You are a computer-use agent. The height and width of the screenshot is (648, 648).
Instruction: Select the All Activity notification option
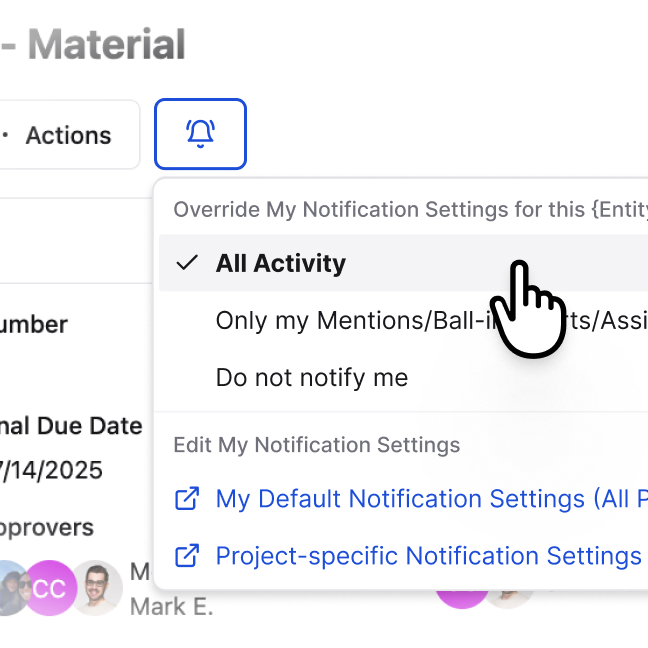pyautogui.click(x=281, y=263)
